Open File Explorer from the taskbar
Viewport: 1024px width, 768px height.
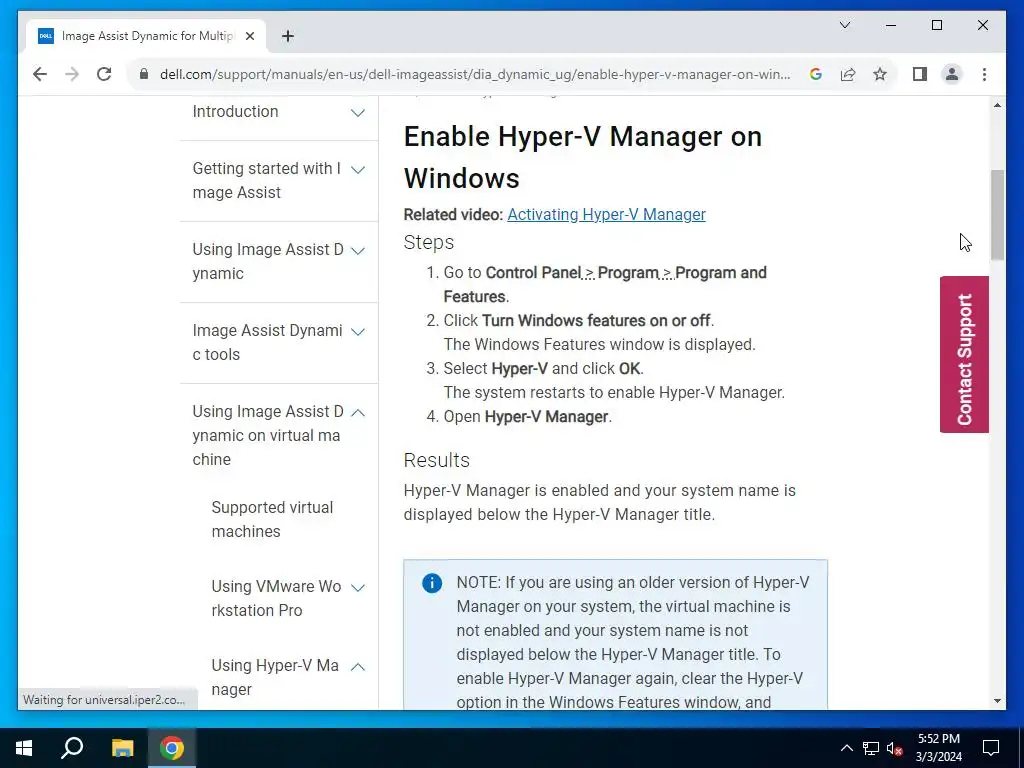122,748
